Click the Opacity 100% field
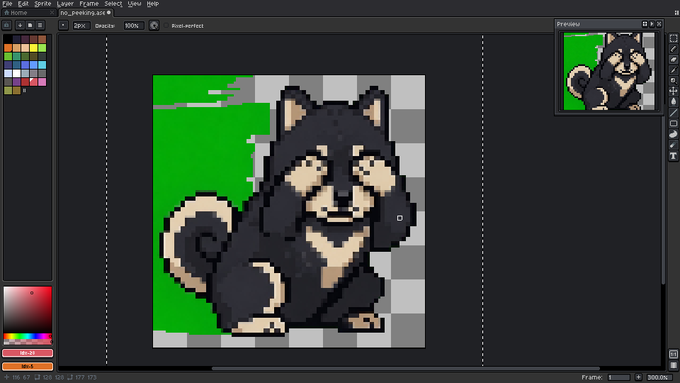 coord(134,26)
